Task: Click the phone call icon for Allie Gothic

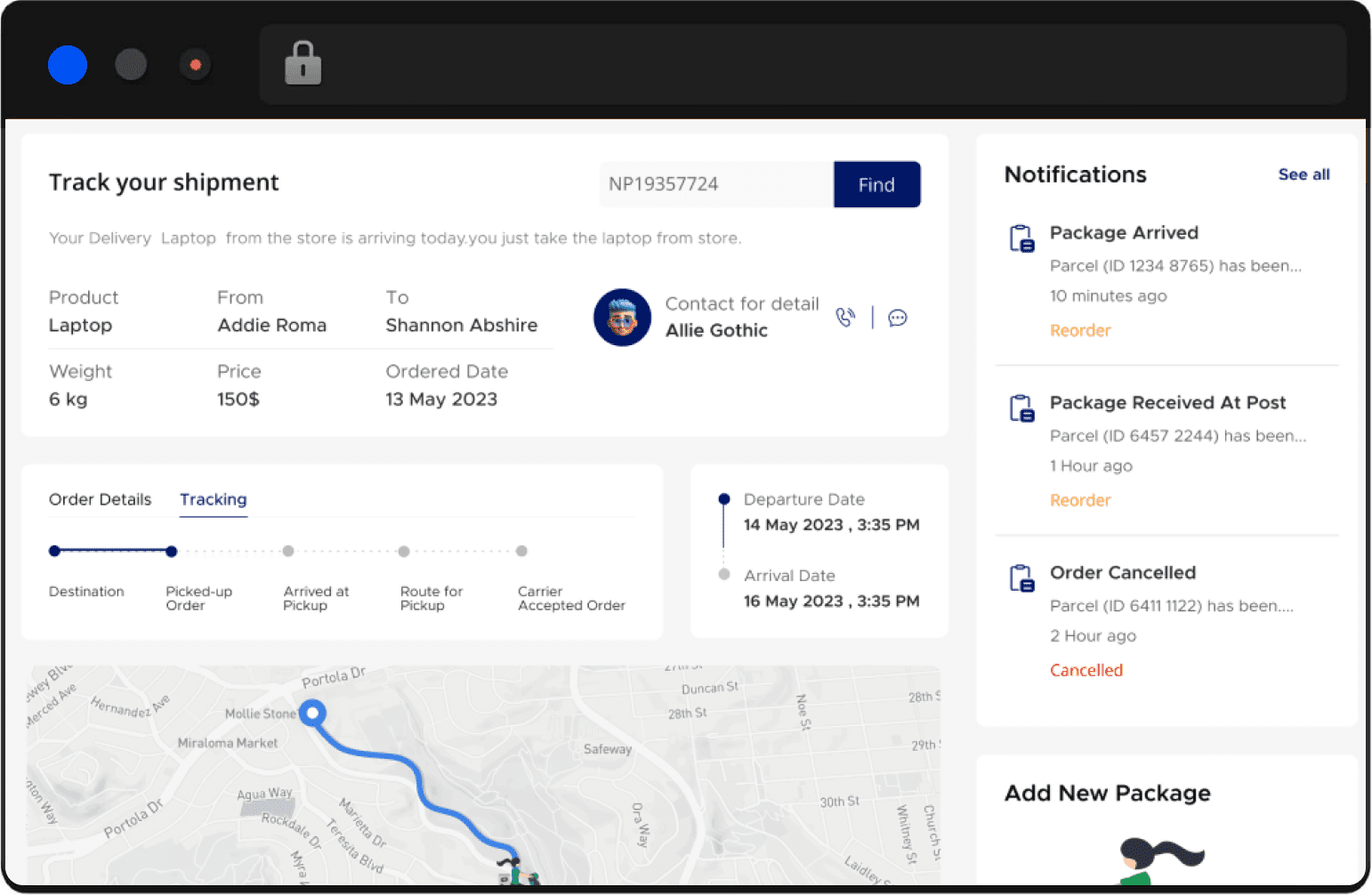Action: pyautogui.click(x=845, y=318)
